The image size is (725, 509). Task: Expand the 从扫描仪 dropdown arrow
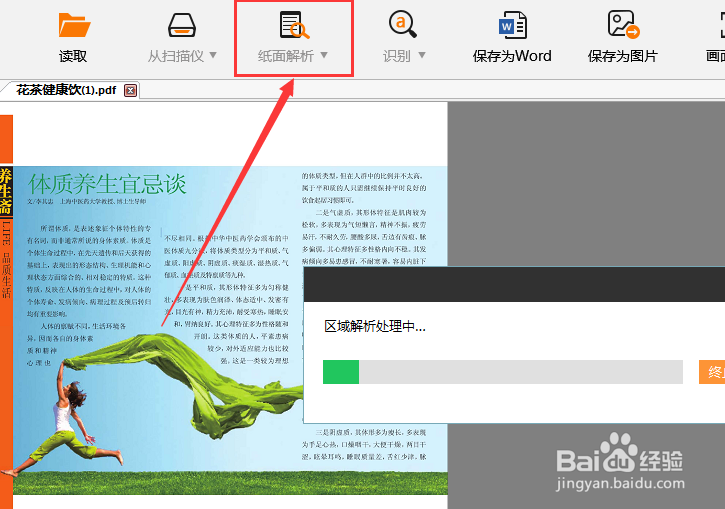pos(213,55)
